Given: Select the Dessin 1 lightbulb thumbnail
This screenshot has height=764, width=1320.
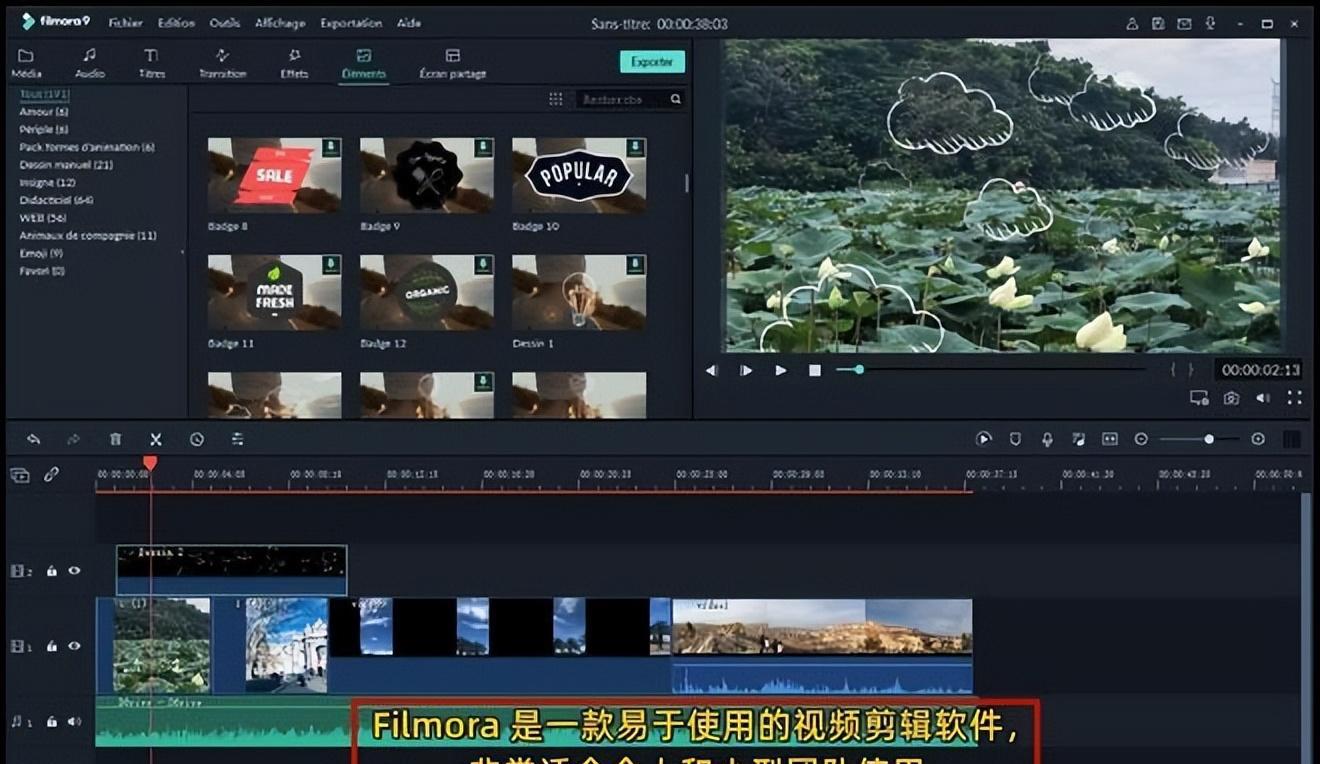Looking at the screenshot, I should point(579,292).
